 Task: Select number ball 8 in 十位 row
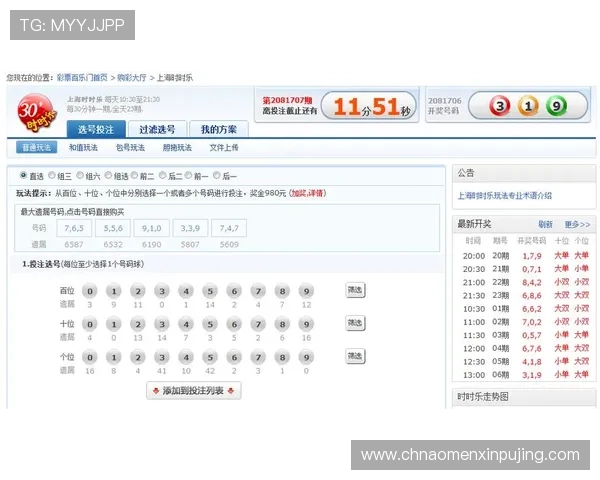pyautogui.click(x=282, y=324)
